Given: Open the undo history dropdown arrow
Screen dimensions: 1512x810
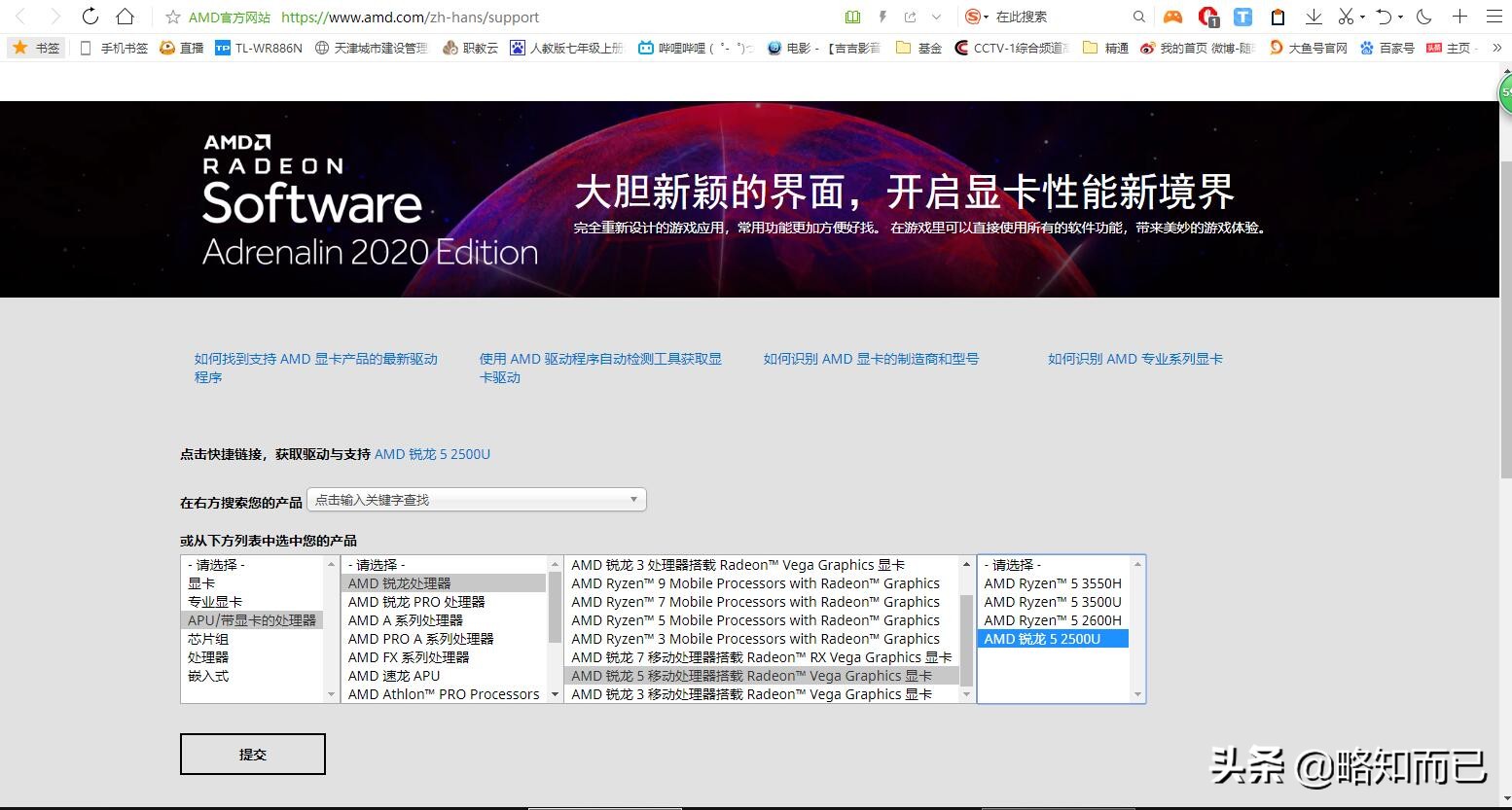Looking at the screenshot, I should (x=1398, y=17).
